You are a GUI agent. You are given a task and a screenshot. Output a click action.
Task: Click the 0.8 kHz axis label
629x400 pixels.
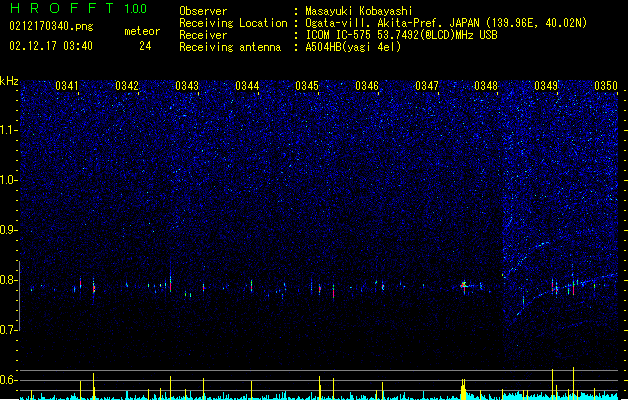click(x=8, y=280)
